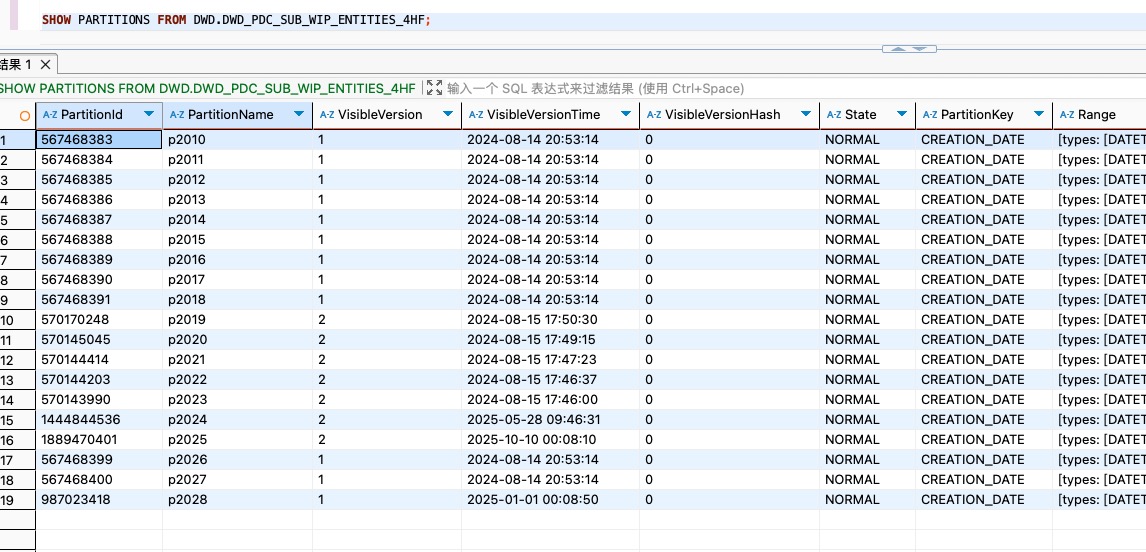Expand VisibleVersion column dropdown arrow

448,115
